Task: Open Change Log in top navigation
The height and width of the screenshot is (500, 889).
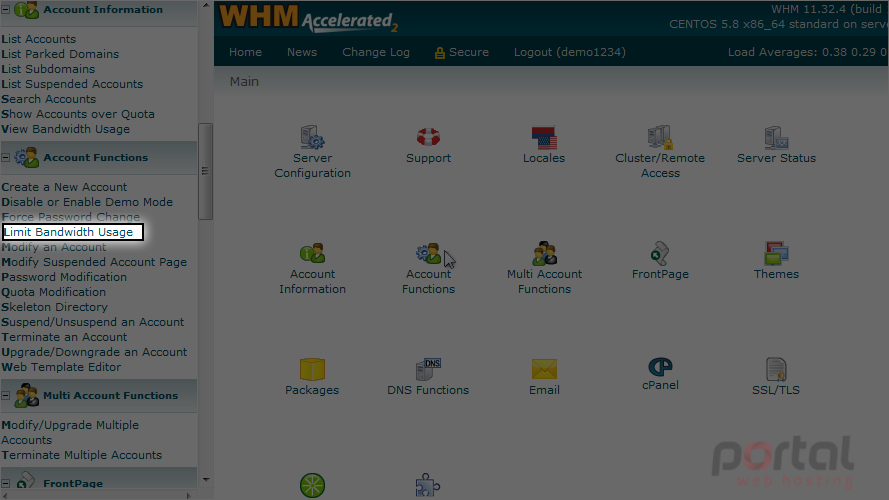Action: [376, 52]
